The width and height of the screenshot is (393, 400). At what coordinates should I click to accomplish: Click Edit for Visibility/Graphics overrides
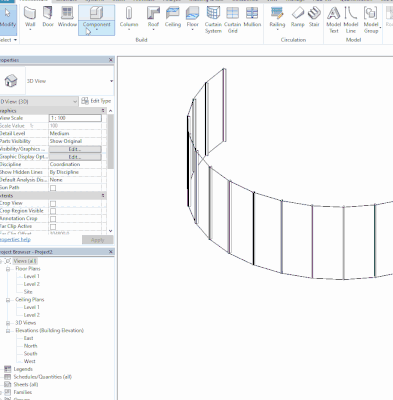point(75,149)
